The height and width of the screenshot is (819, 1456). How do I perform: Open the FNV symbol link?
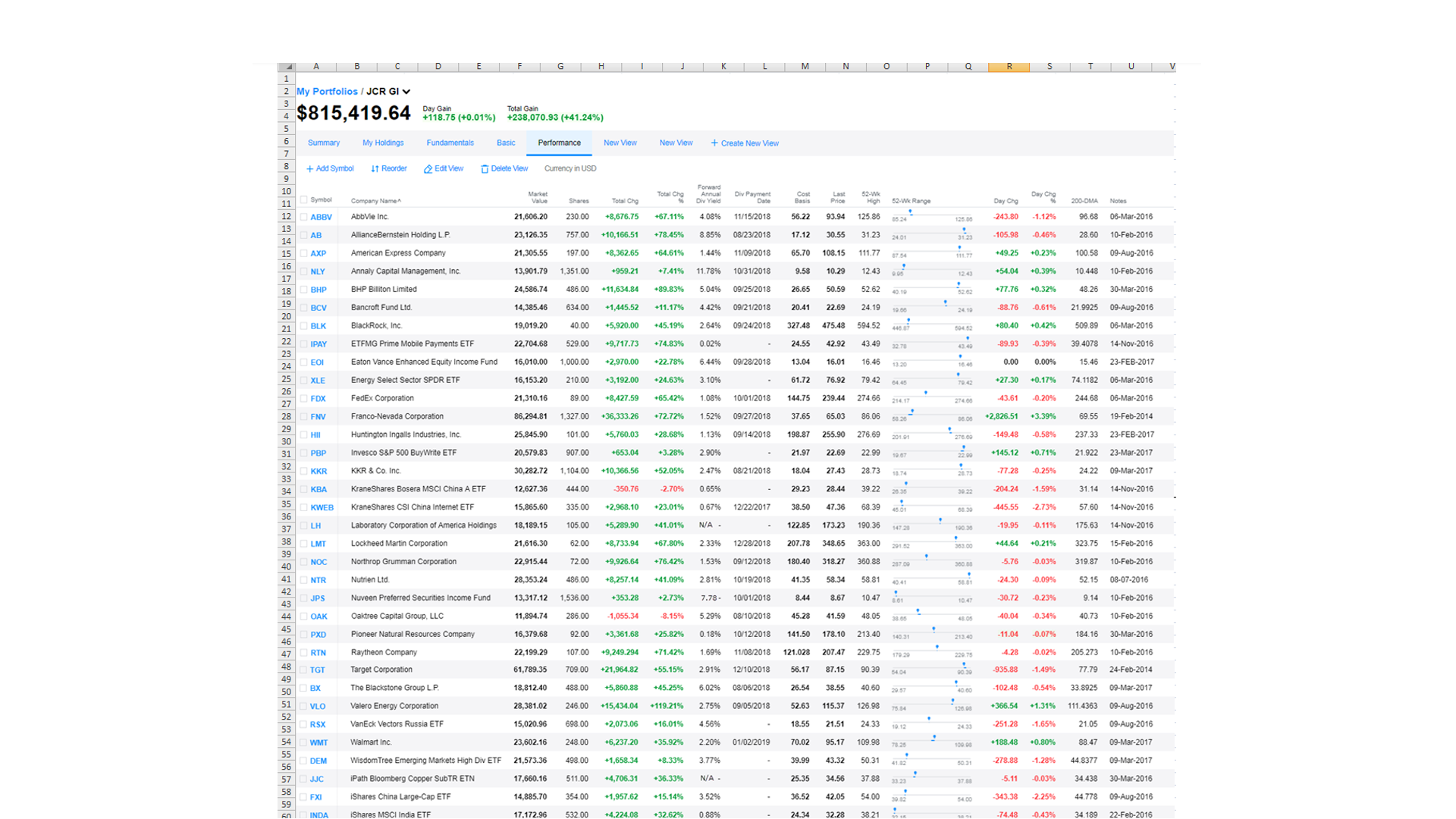click(x=318, y=417)
